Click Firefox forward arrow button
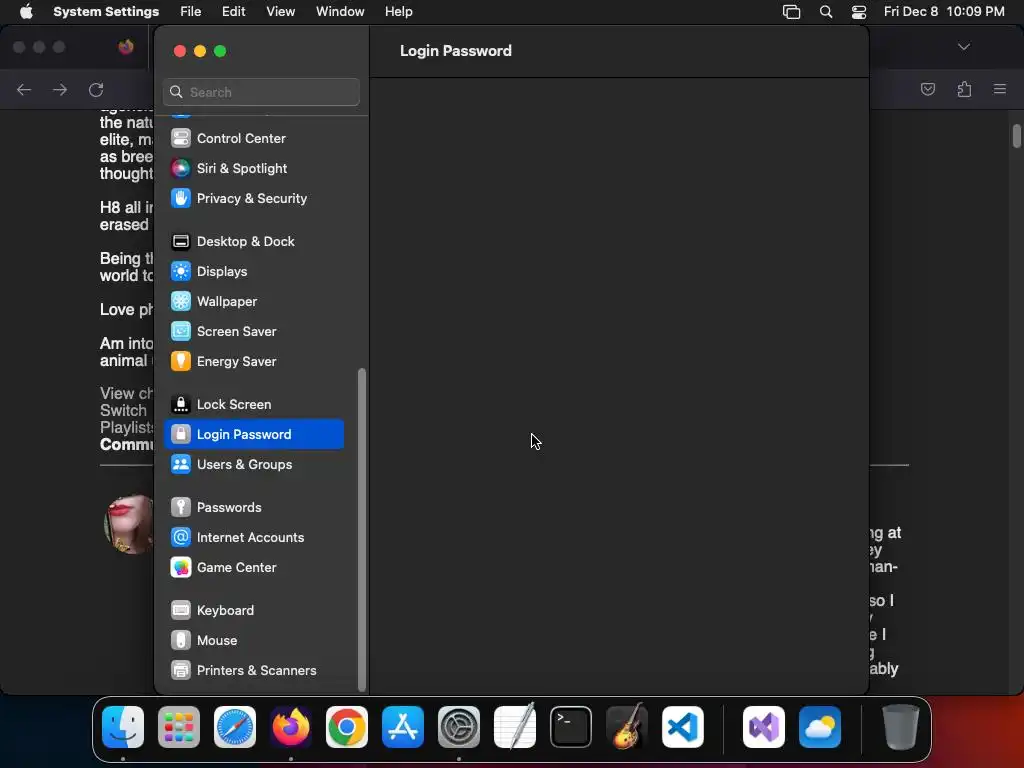The width and height of the screenshot is (1024, 768). coord(60,89)
